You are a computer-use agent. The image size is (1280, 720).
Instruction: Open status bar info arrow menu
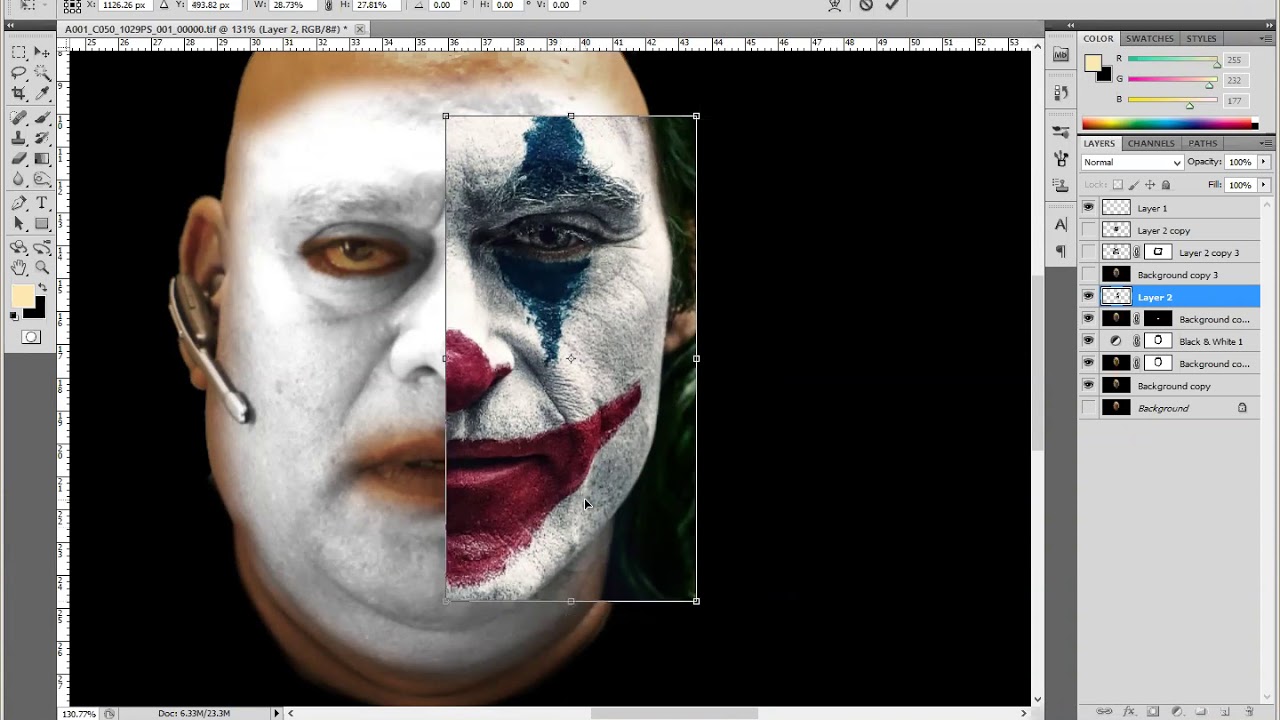[x=277, y=713]
